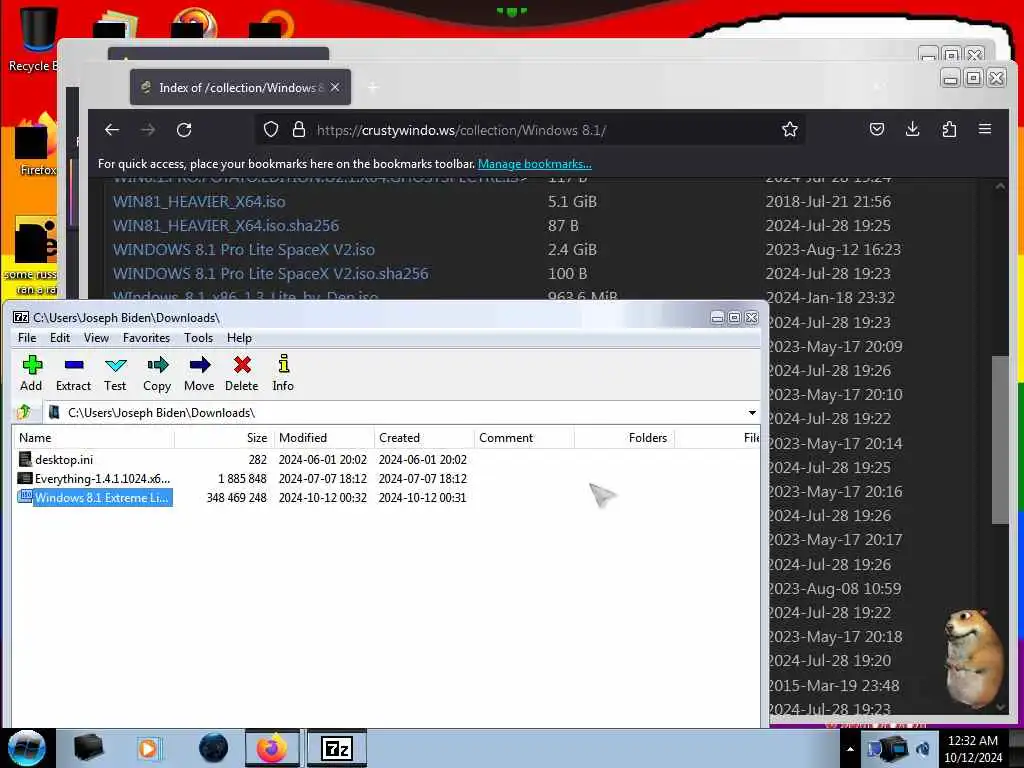The width and height of the screenshot is (1024, 768).
Task: Open the SpaceX V2.iso.sha256 link
Action: coord(270,274)
